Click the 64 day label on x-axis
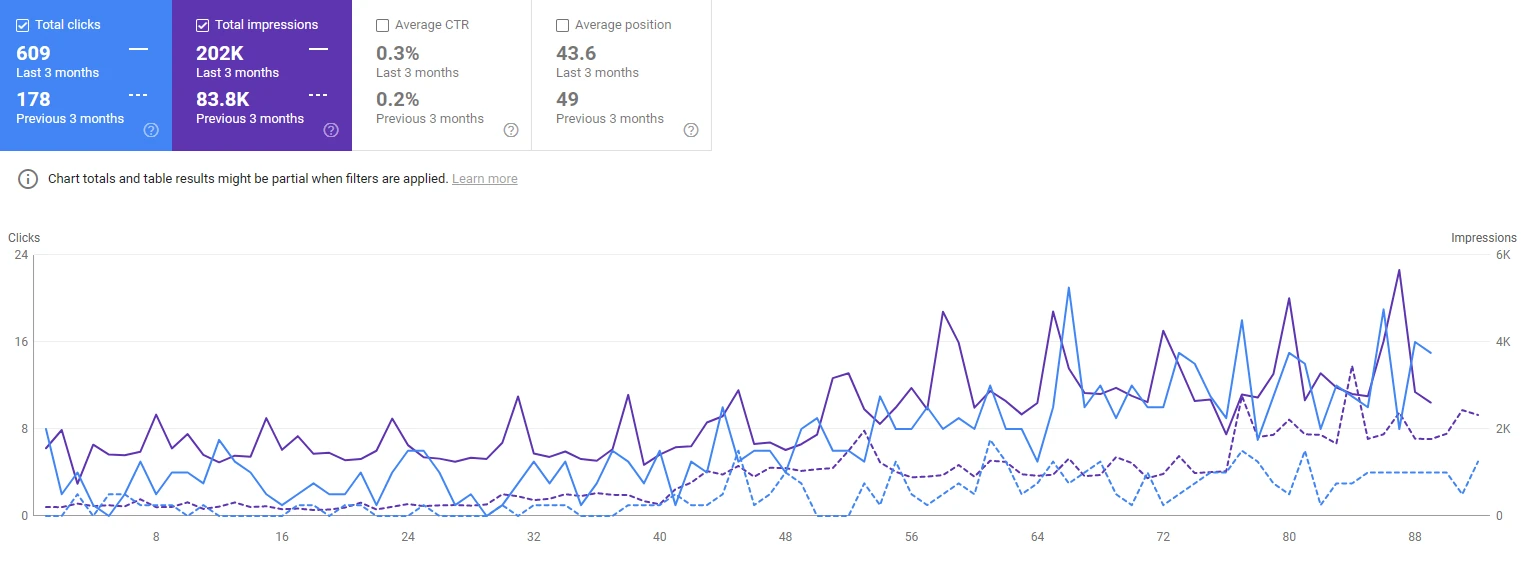Viewport: 1525px width, 563px height. (1037, 537)
